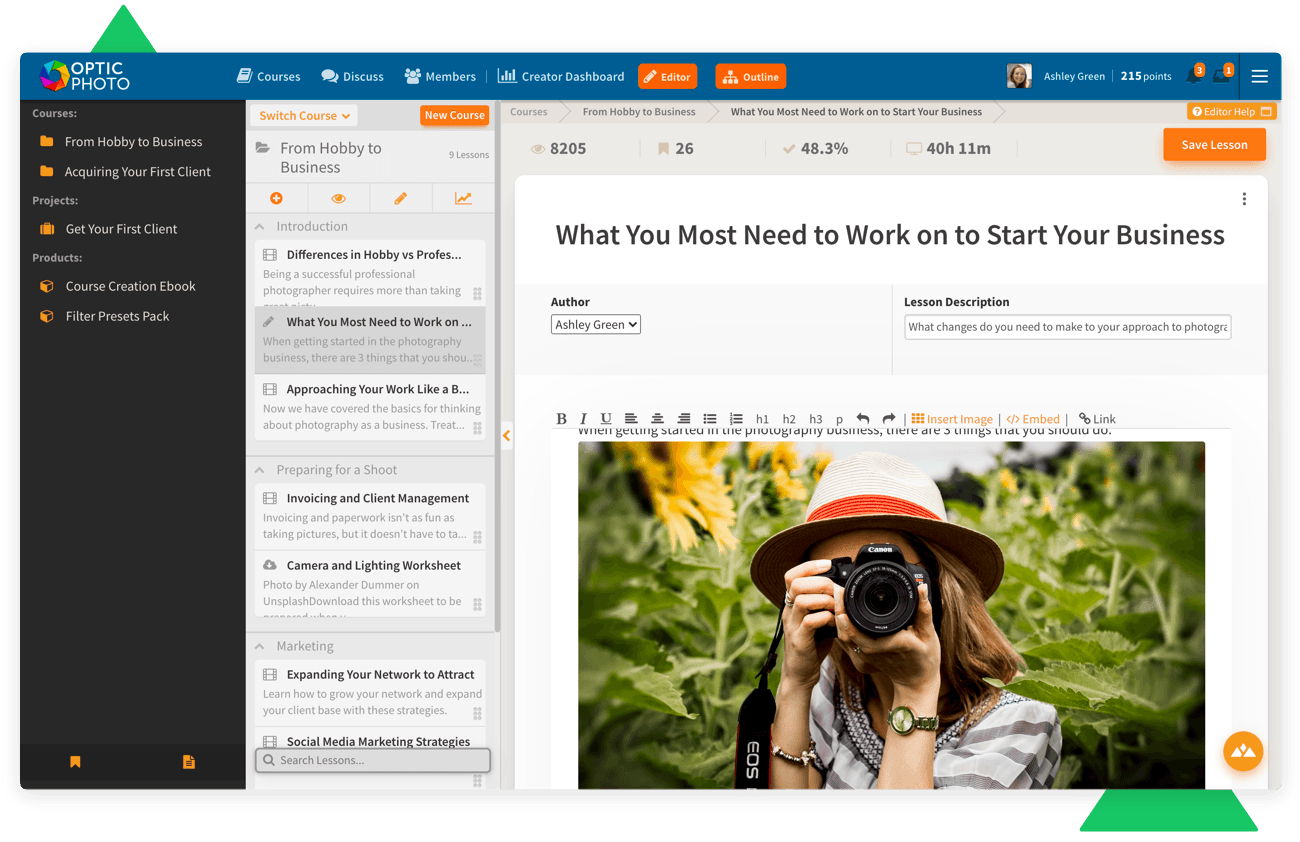Open the Embed code tool in the editor
1300x842 pixels.
[1032, 419]
